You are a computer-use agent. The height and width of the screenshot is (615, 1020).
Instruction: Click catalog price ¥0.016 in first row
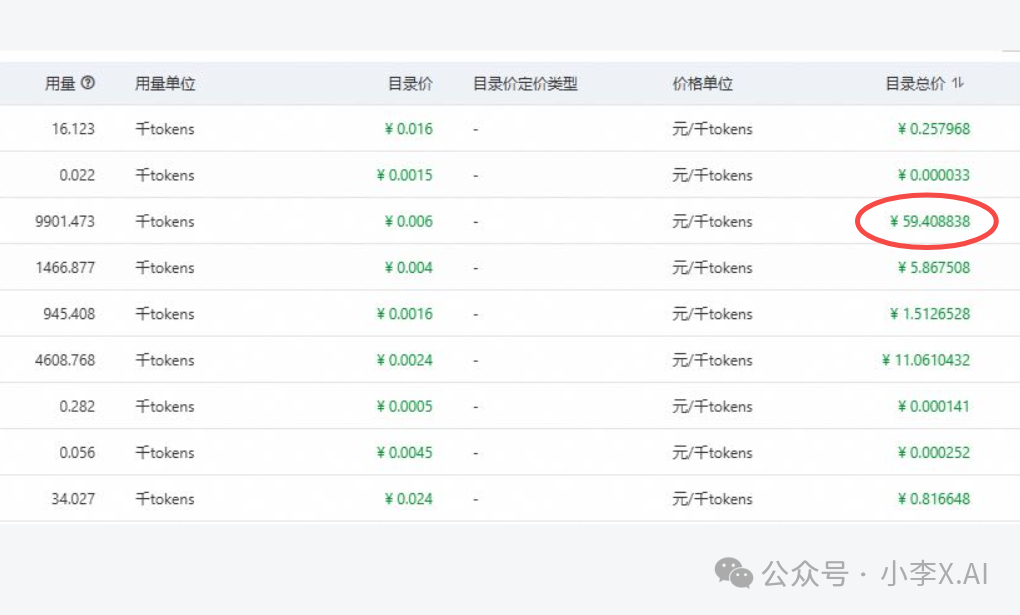click(411, 128)
